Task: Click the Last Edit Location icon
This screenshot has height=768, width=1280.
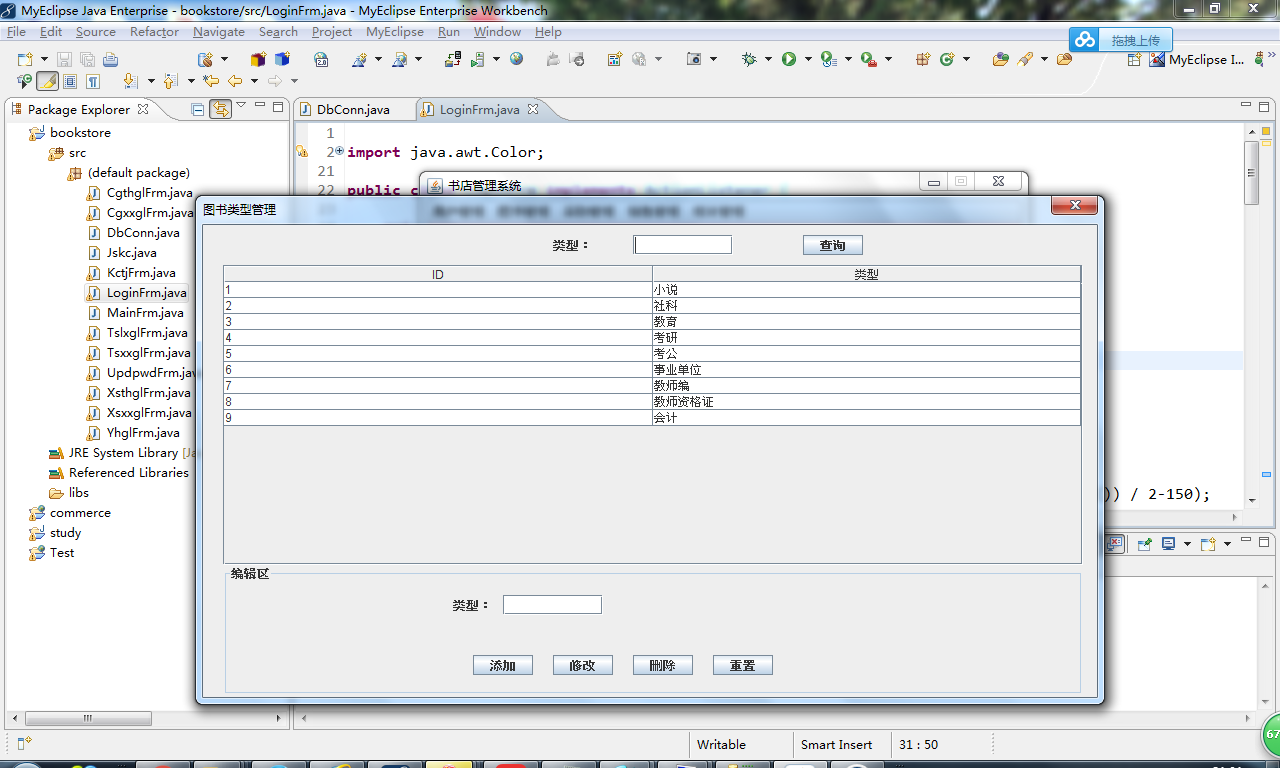Action: (211, 80)
